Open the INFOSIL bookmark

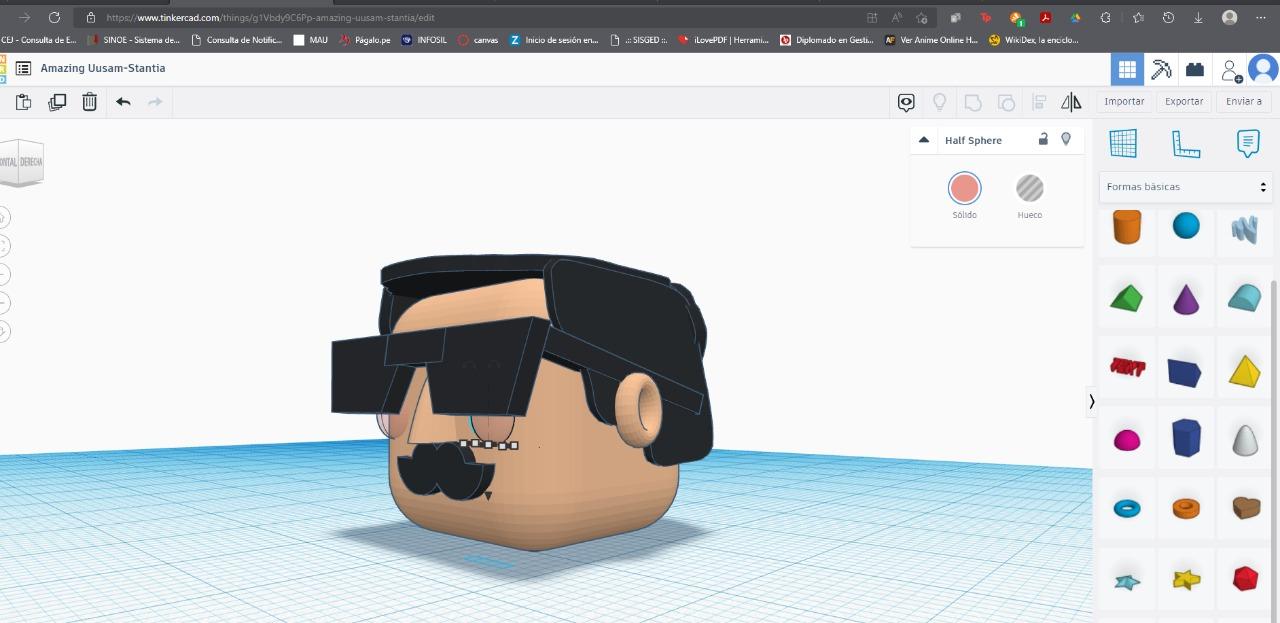click(424, 40)
